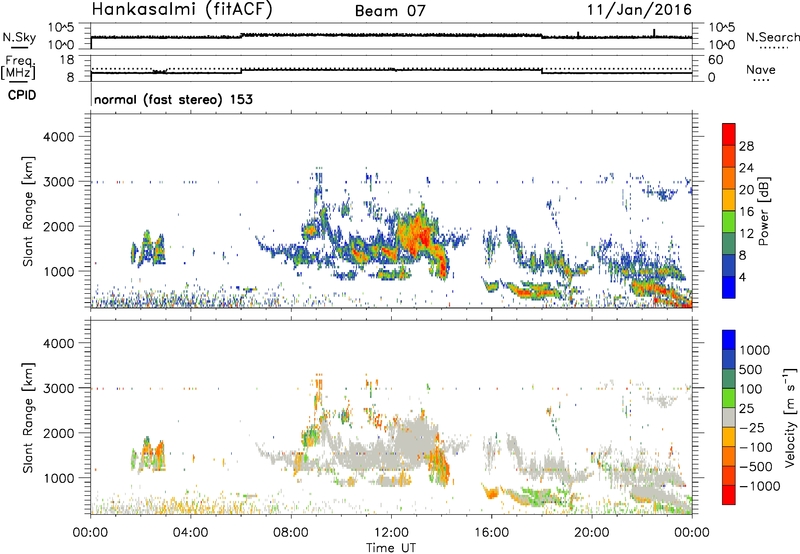800x554 pixels.
Task: Click the "N.Search" legend label
Action: 772,37
